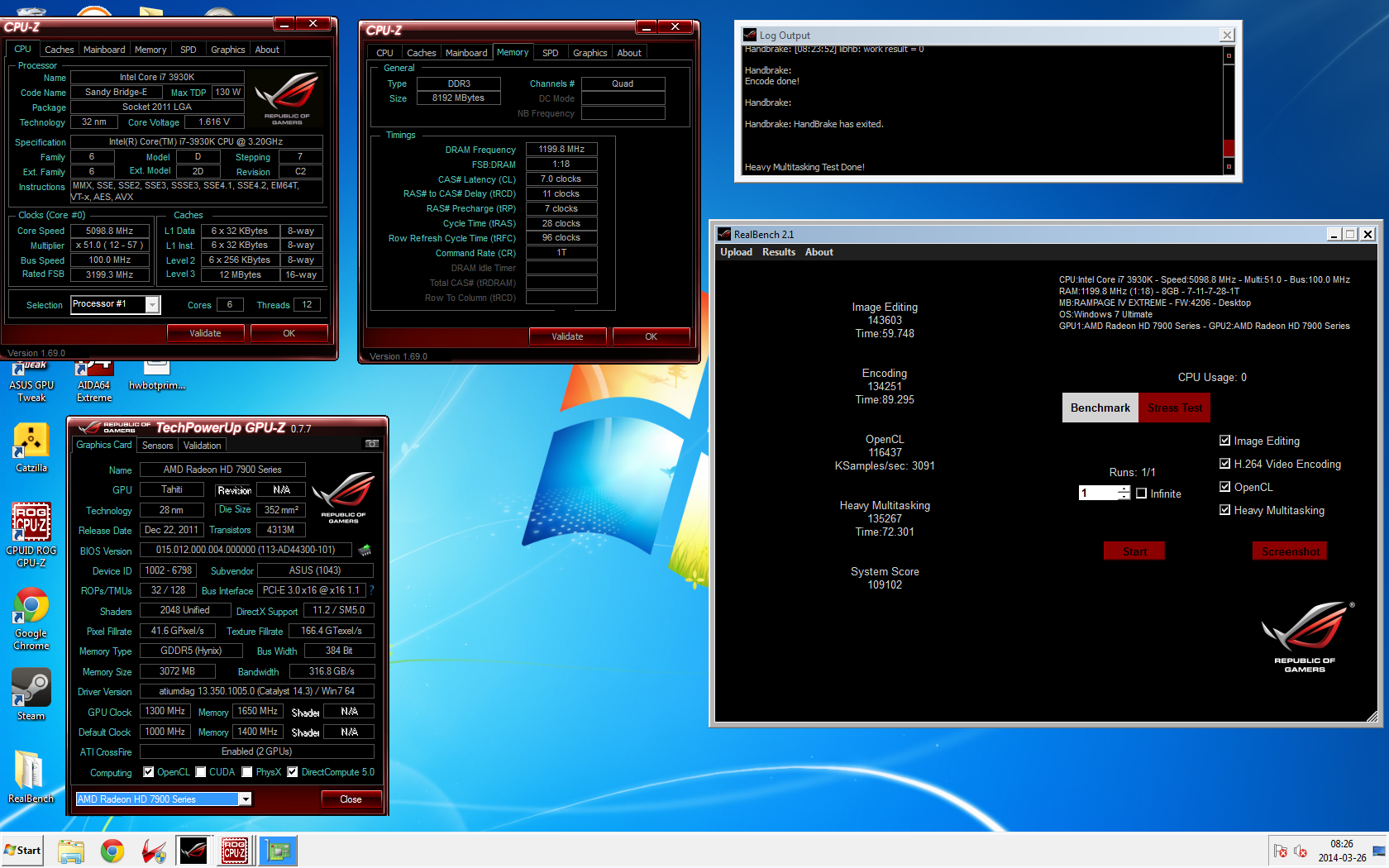The image size is (1389, 868).
Task: Open SPD tab in the Memory CPU-Z window
Action: coord(551,53)
